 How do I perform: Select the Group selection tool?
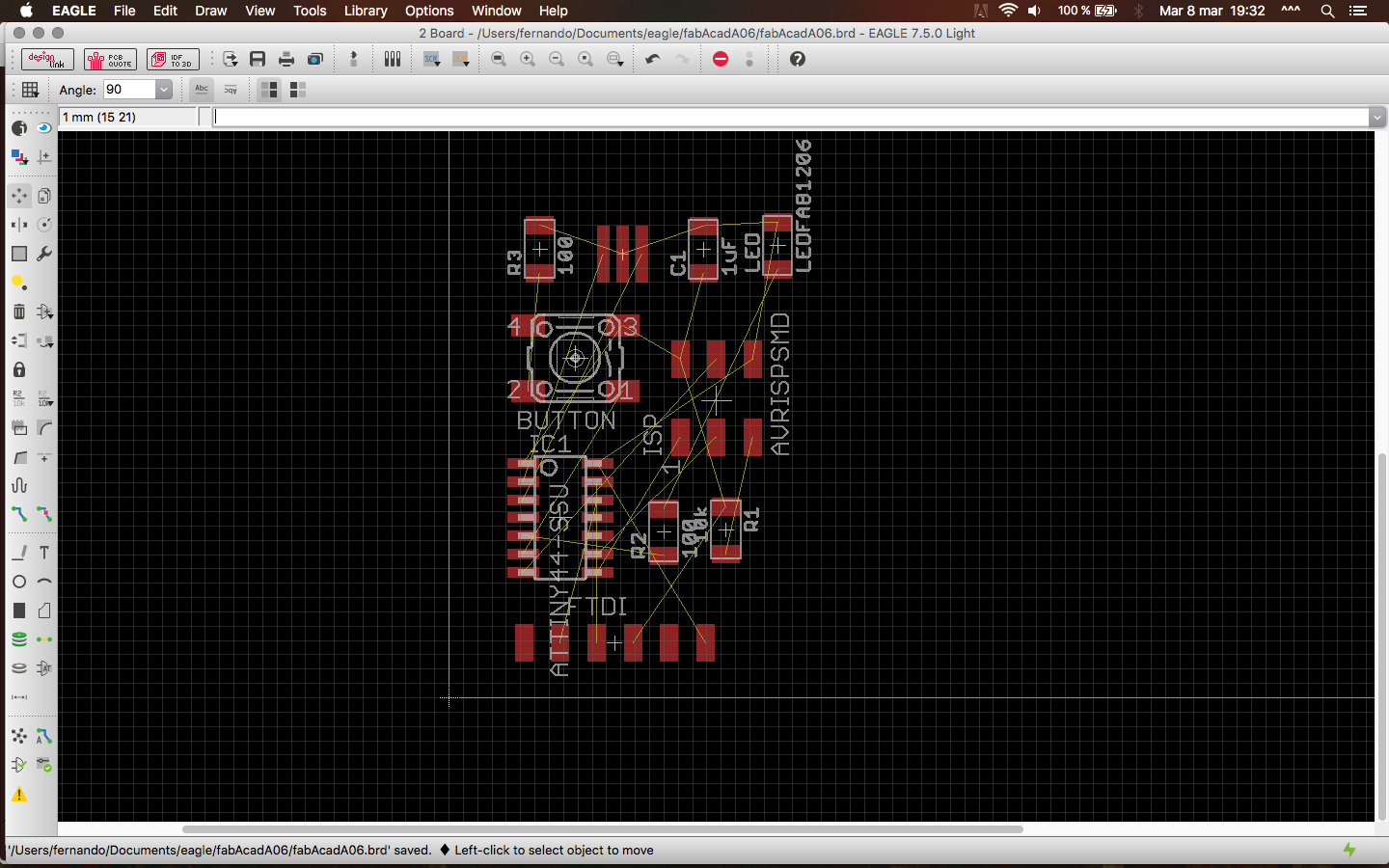[19, 254]
